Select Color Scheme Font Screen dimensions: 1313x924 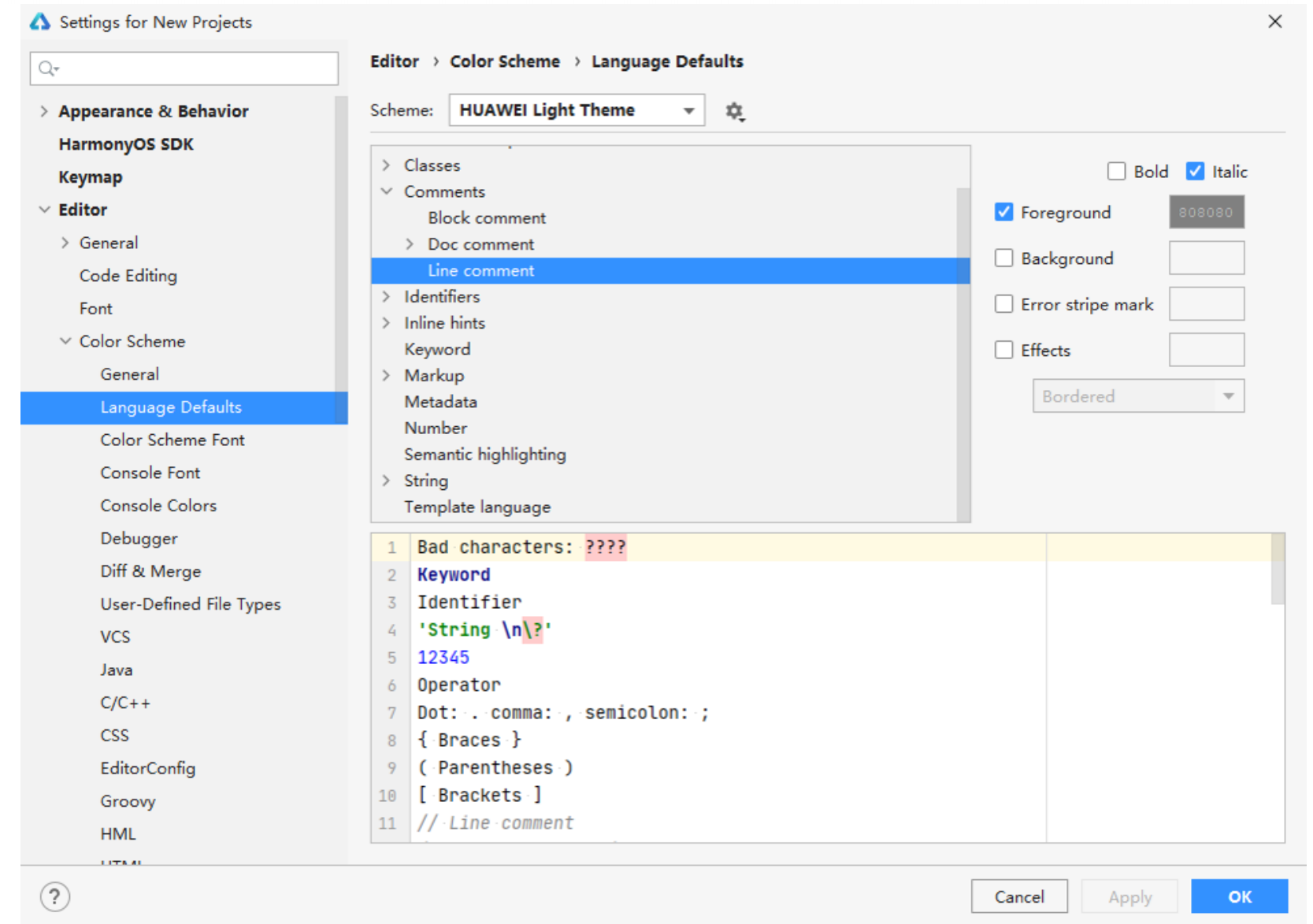pyautogui.click(x=172, y=440)
